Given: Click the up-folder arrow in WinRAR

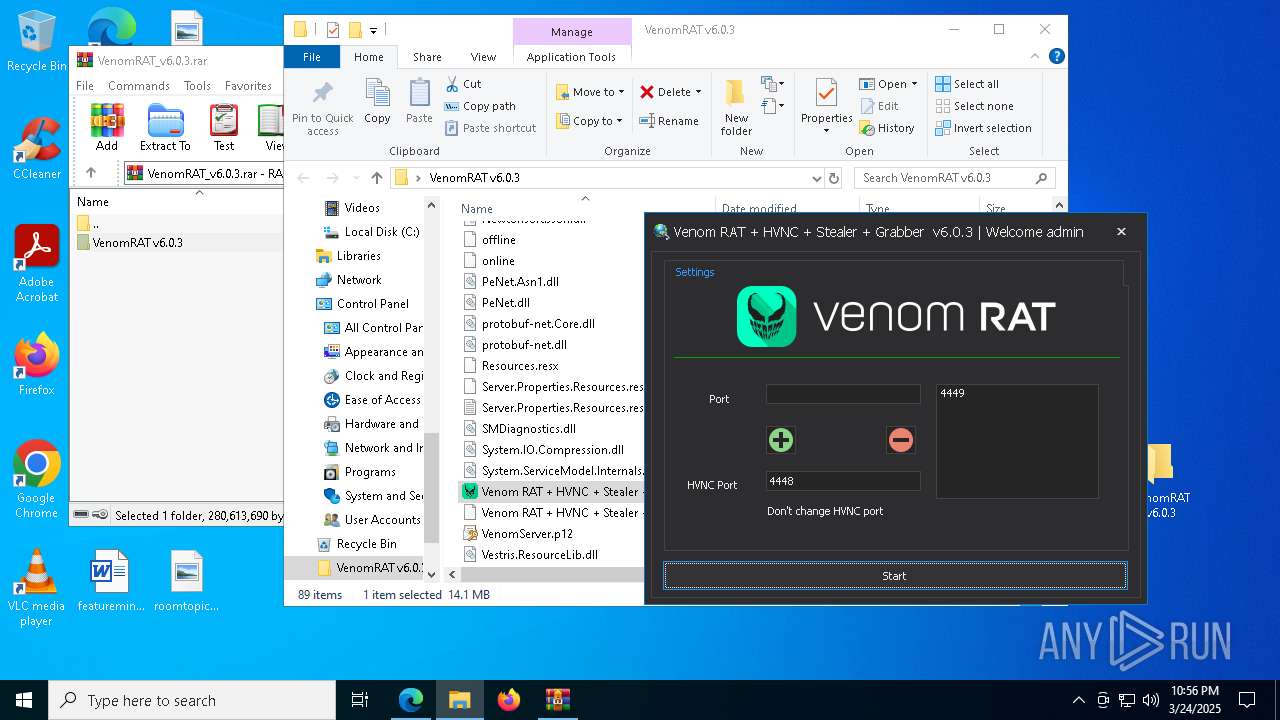Looking at the screenshot, I should (x=91, y=173).
